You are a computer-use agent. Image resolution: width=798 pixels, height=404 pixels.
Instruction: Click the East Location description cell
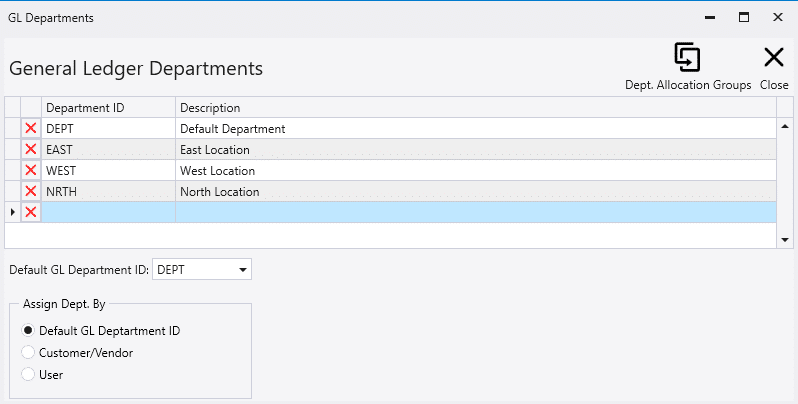coord(476,149)
